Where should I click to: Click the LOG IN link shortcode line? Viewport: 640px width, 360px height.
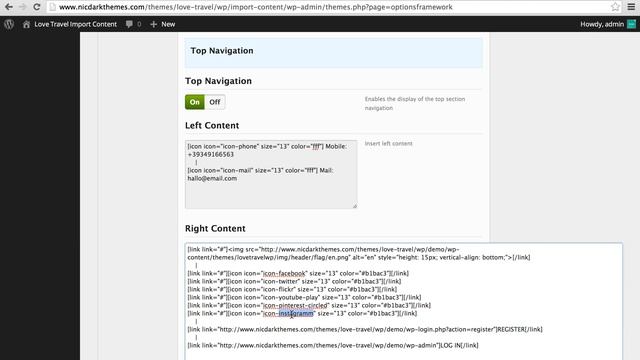pyautogui.click(x=333, y=345)
